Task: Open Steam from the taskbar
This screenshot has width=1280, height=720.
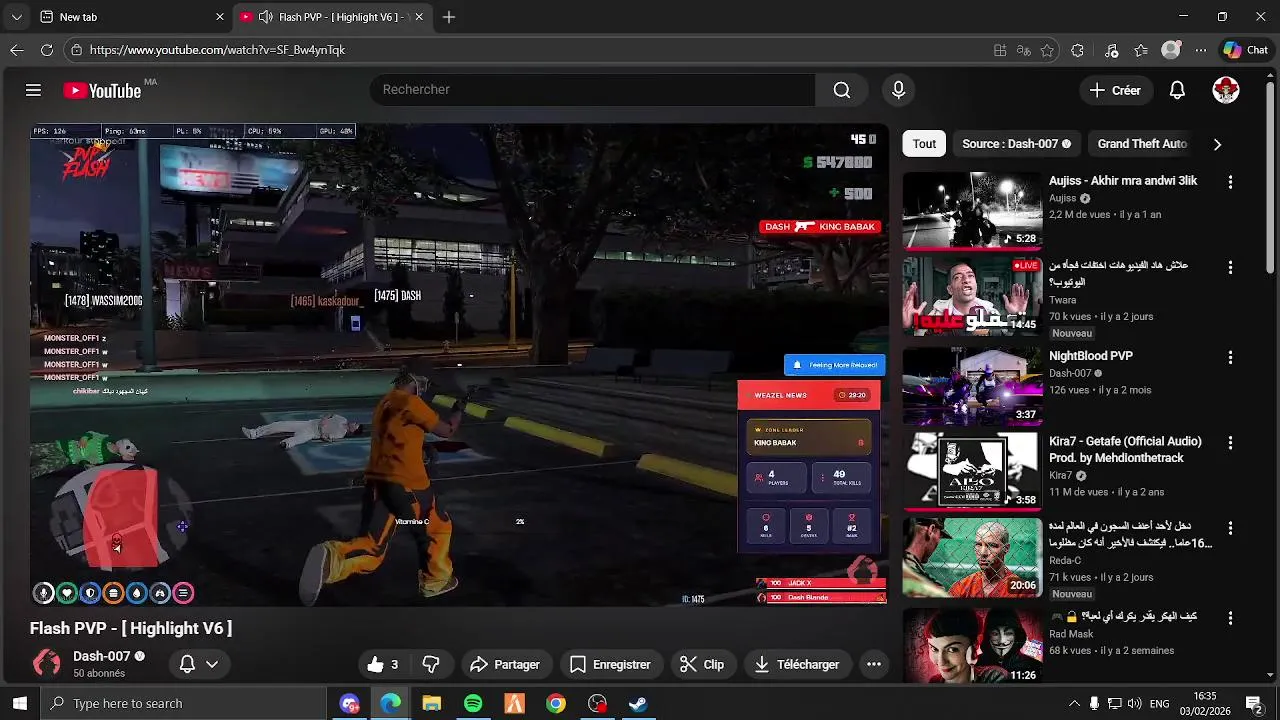Action: (x=637, y=703)
